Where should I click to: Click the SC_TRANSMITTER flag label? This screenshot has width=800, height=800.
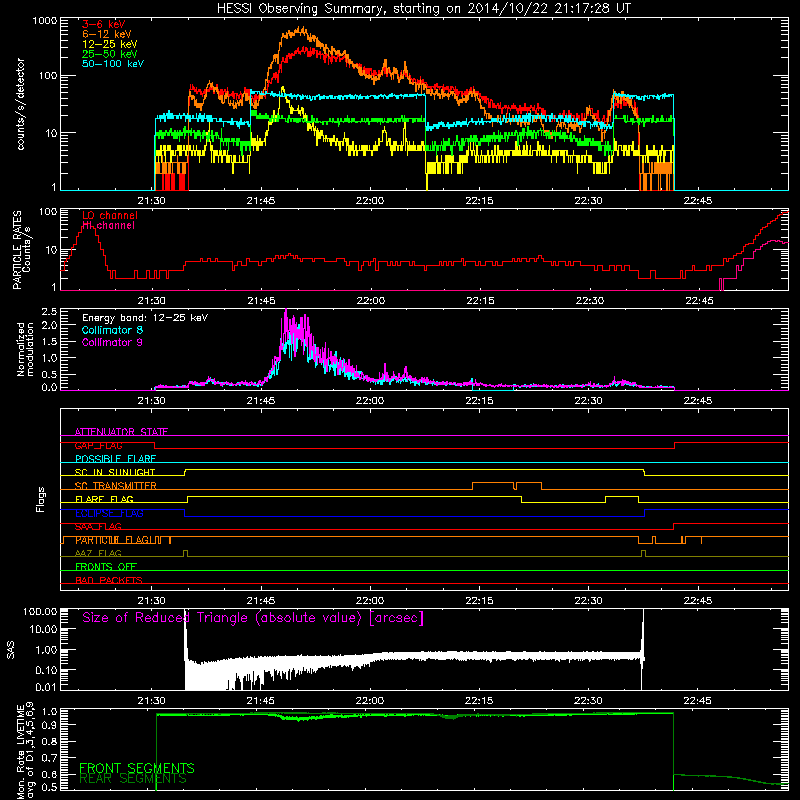pyautogui.click(x=115, y=486)
